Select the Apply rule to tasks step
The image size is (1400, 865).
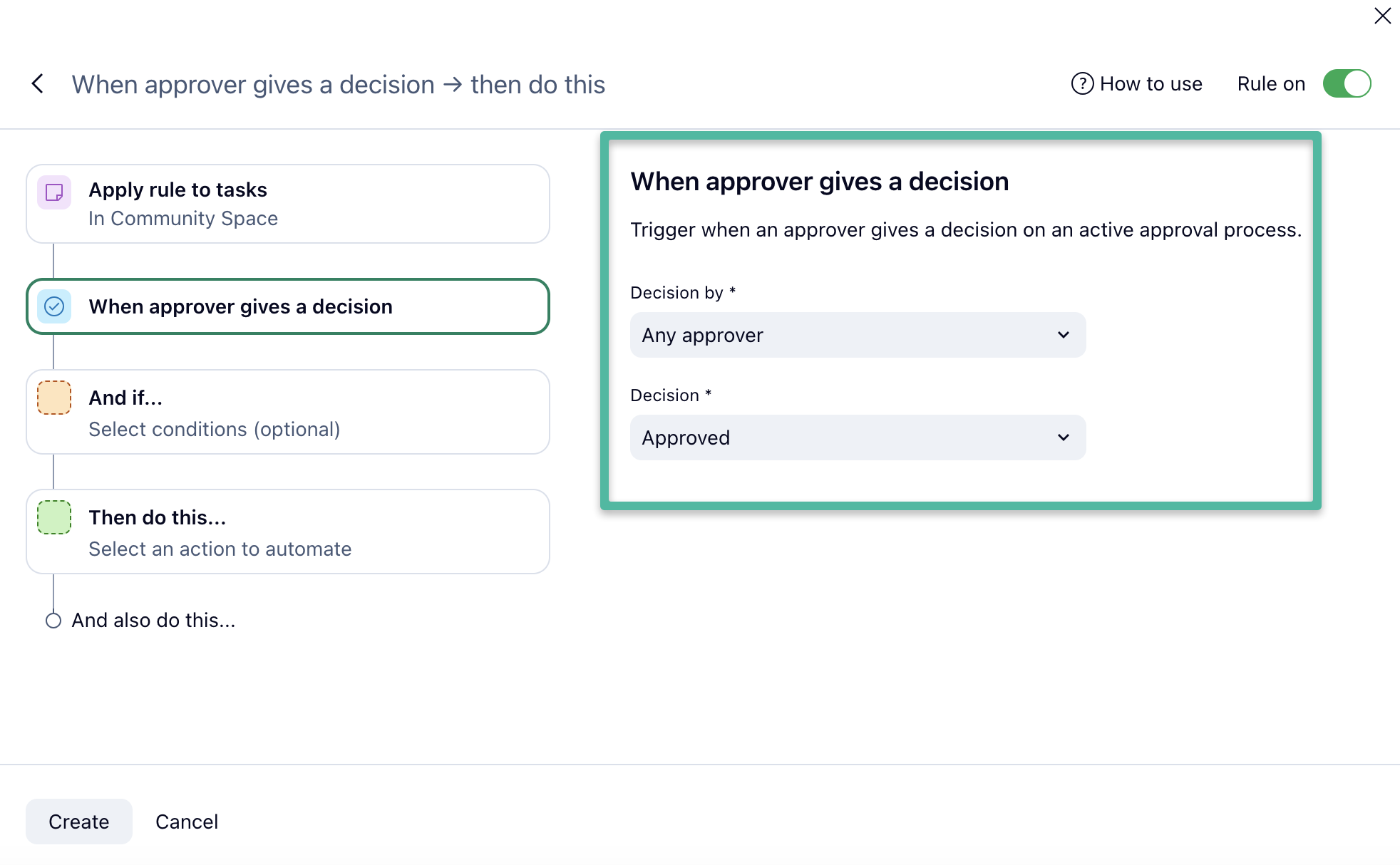tap(288, 204)
